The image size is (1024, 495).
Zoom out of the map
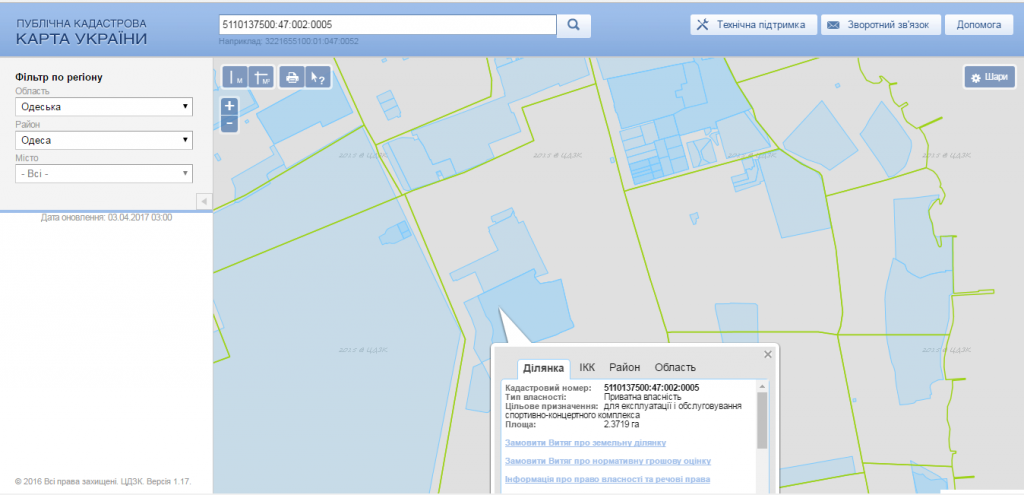(x=229, y=123)
